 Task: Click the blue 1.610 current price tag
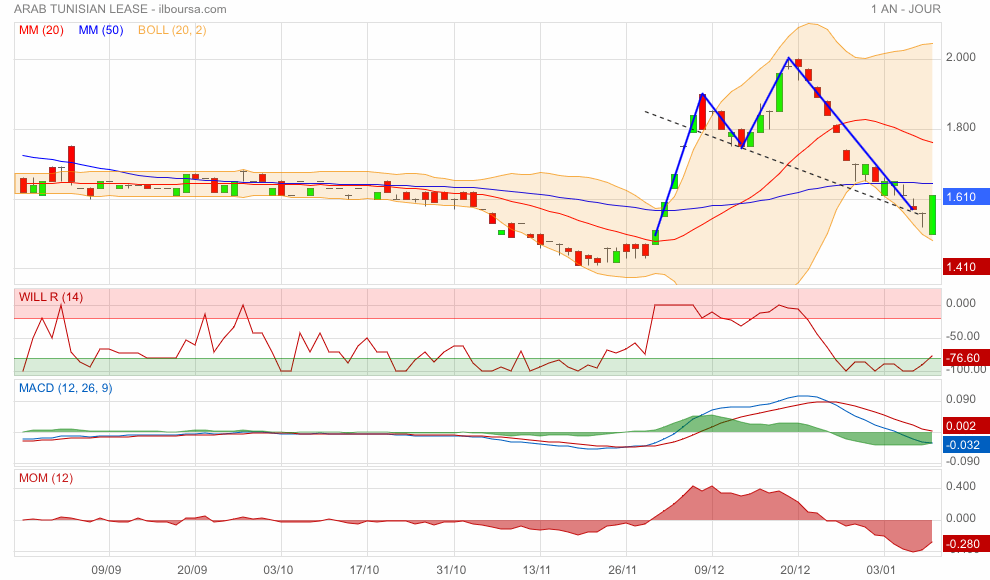[965, 197]
